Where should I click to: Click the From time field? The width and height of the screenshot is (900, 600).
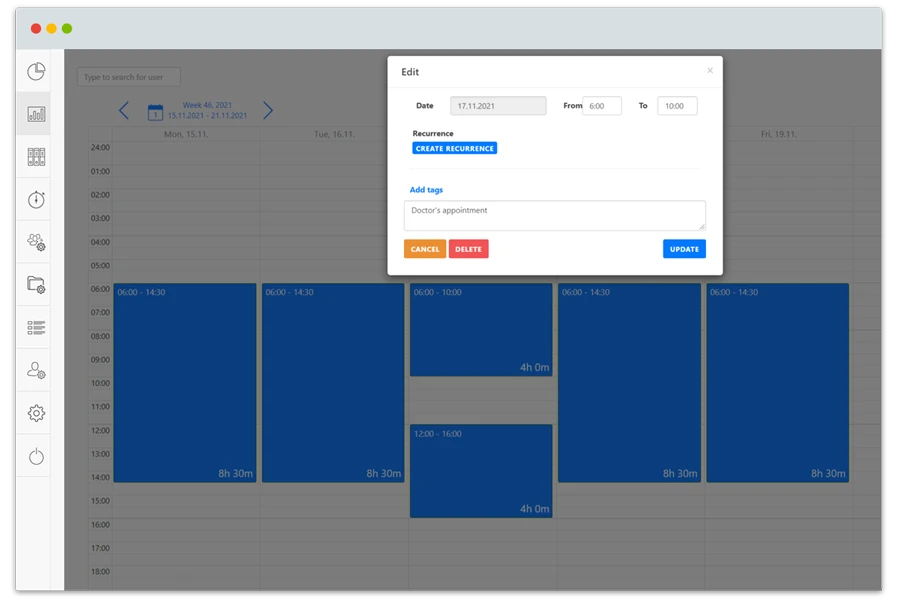click(x=602, y=106)
